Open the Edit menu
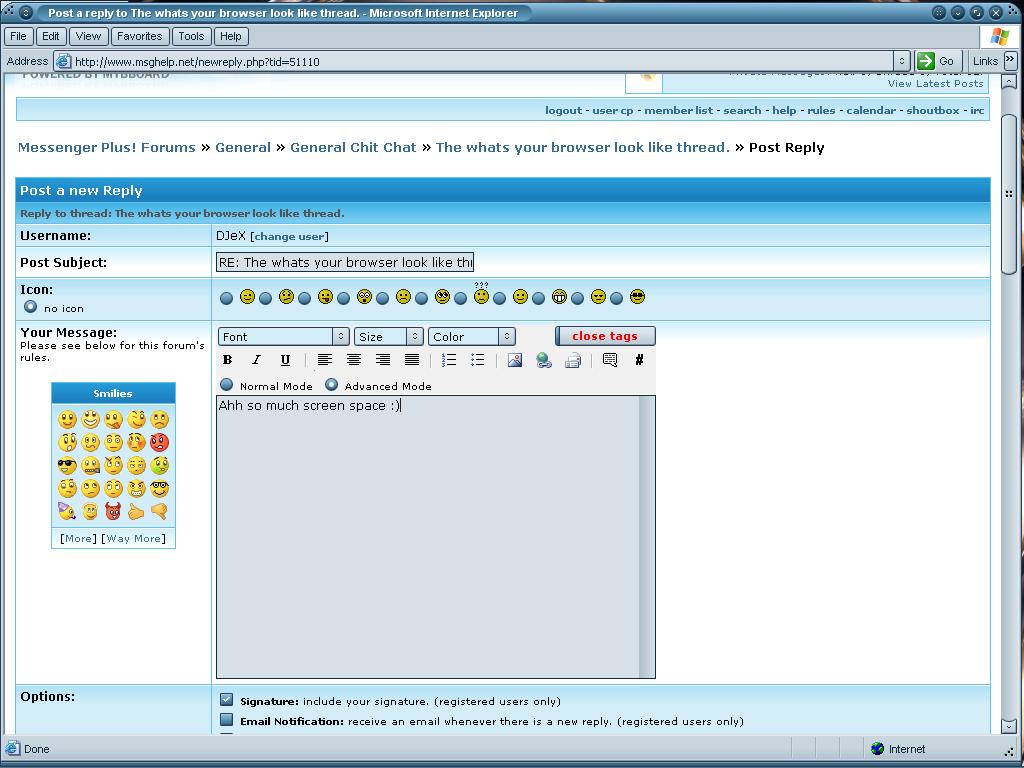 tap(51, 36)
